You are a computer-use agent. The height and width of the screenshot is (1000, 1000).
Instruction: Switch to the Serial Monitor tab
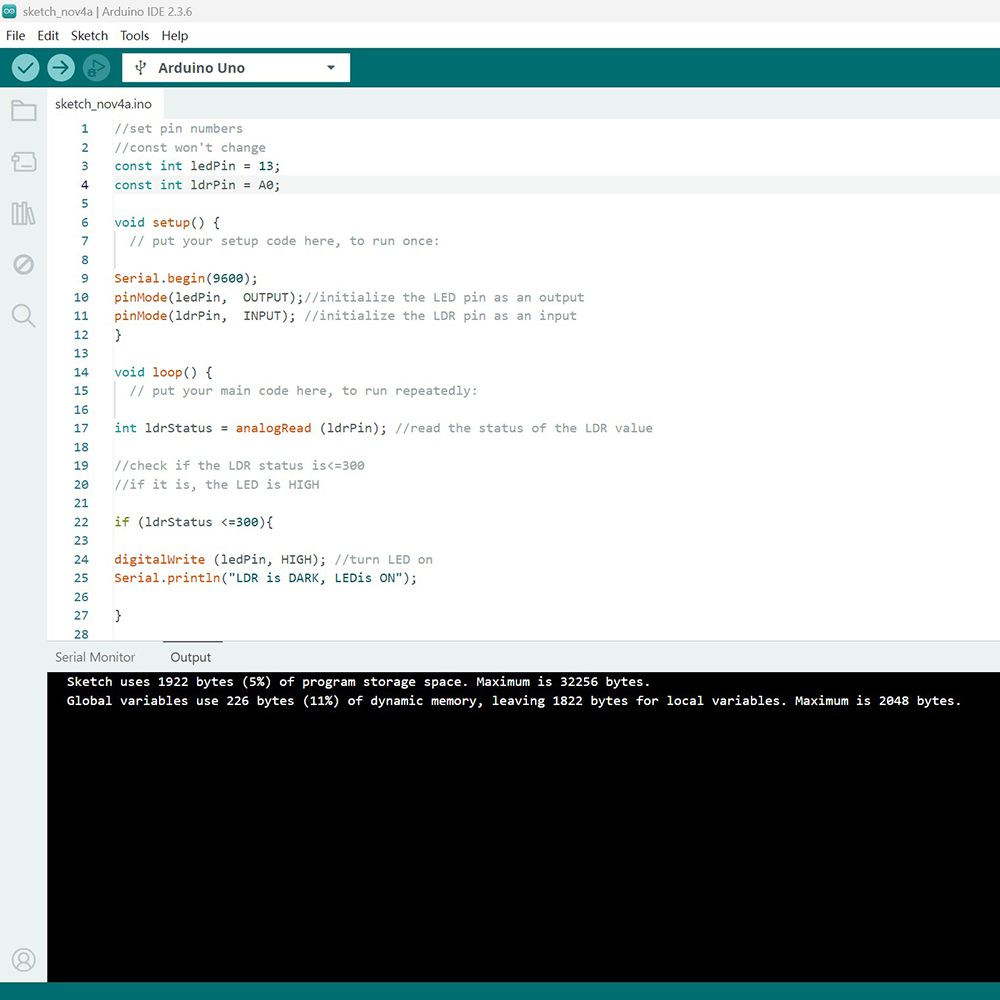point(95,657)
